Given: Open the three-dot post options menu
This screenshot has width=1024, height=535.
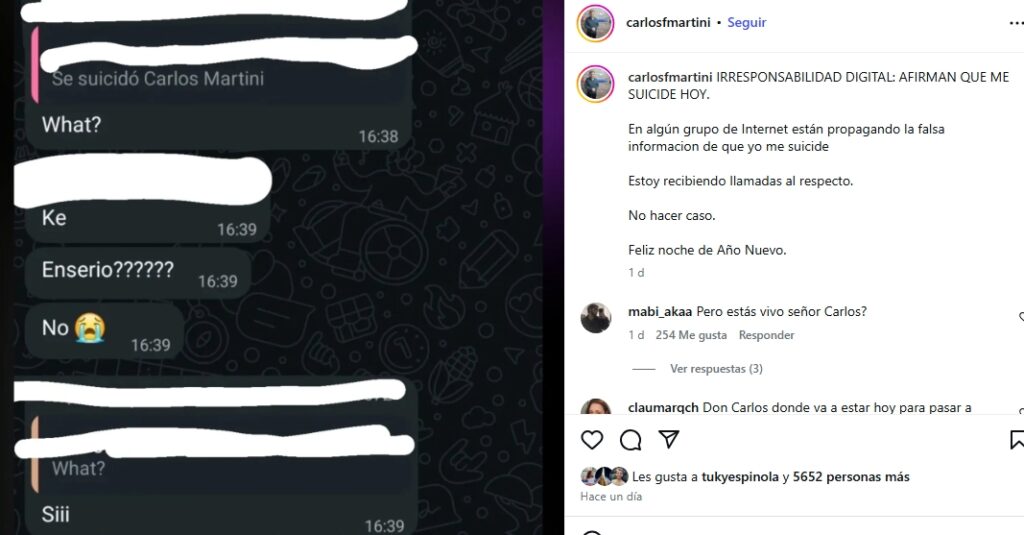Looking at the screenshot, I should (1016, 23).
